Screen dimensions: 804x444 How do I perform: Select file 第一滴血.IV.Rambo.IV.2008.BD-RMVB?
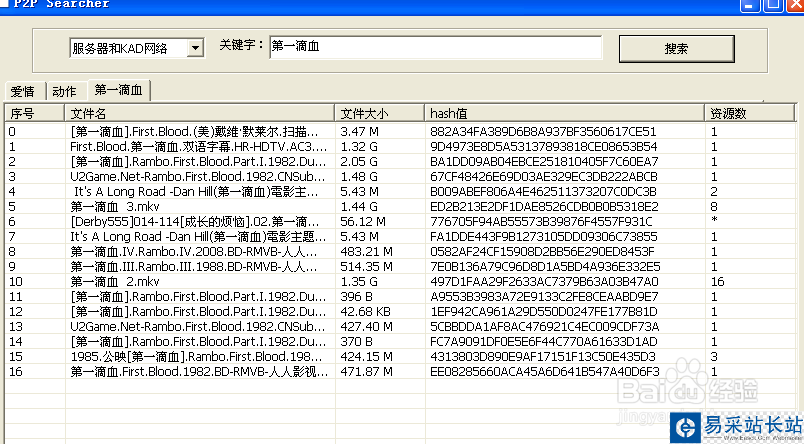point(193,252)
